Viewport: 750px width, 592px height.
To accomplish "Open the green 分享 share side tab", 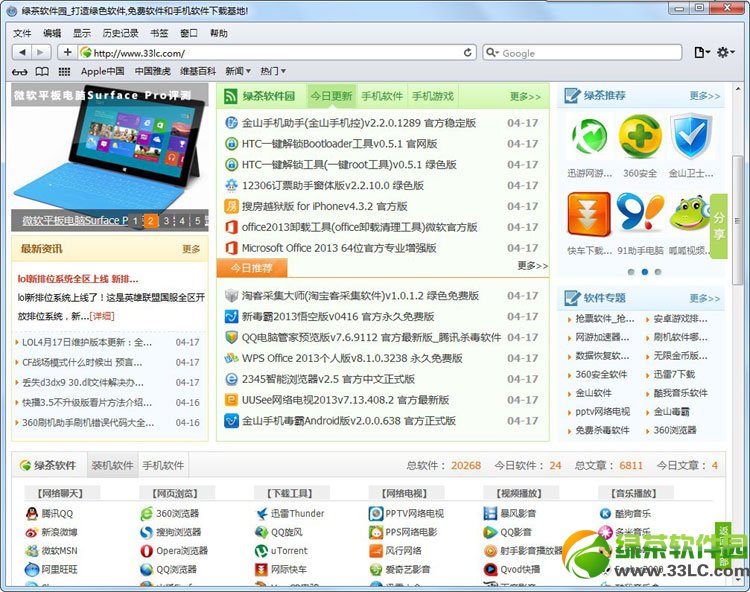I will 718,226.
